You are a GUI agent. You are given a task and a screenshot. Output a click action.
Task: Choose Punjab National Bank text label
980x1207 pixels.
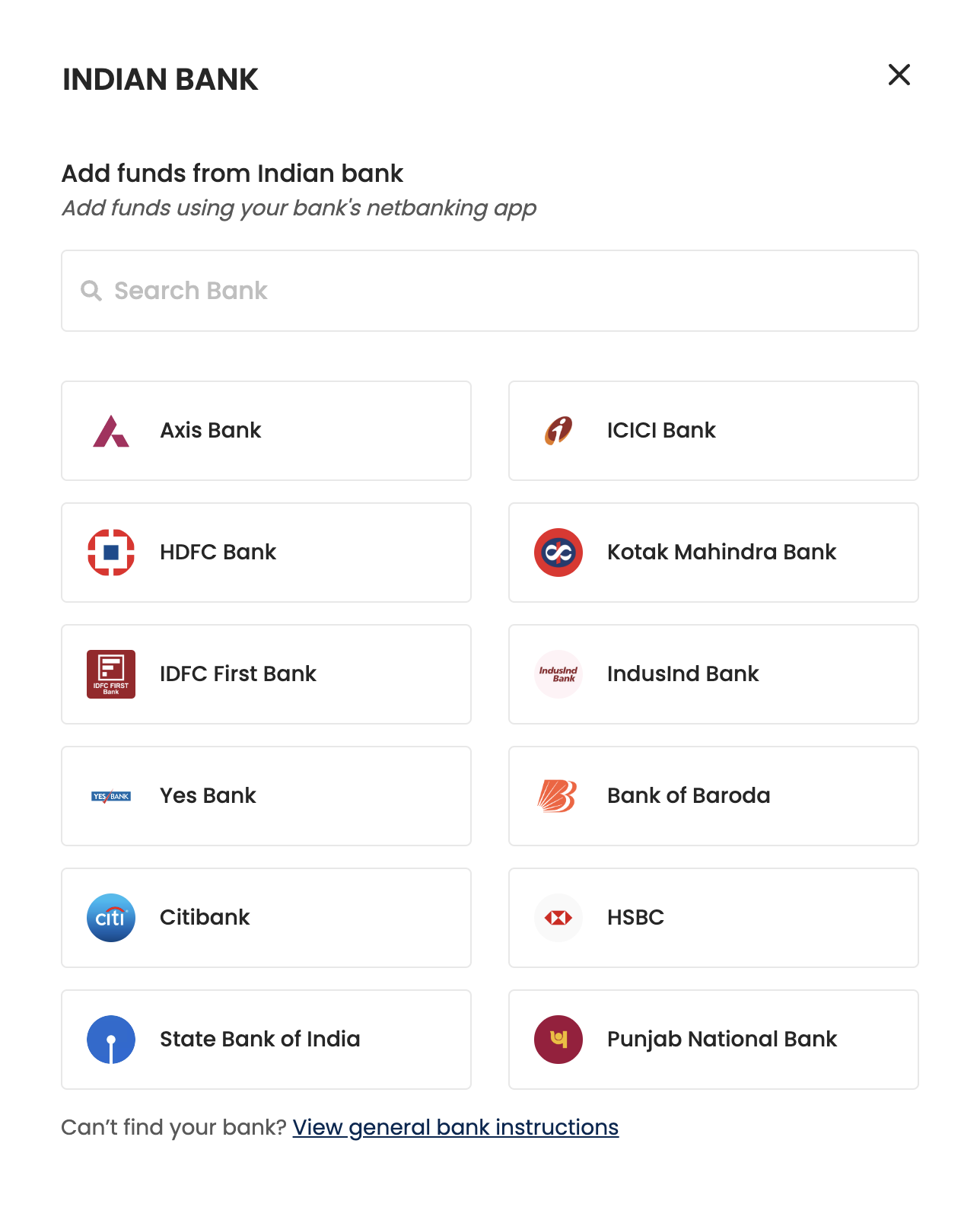(x=722, y=1040)
